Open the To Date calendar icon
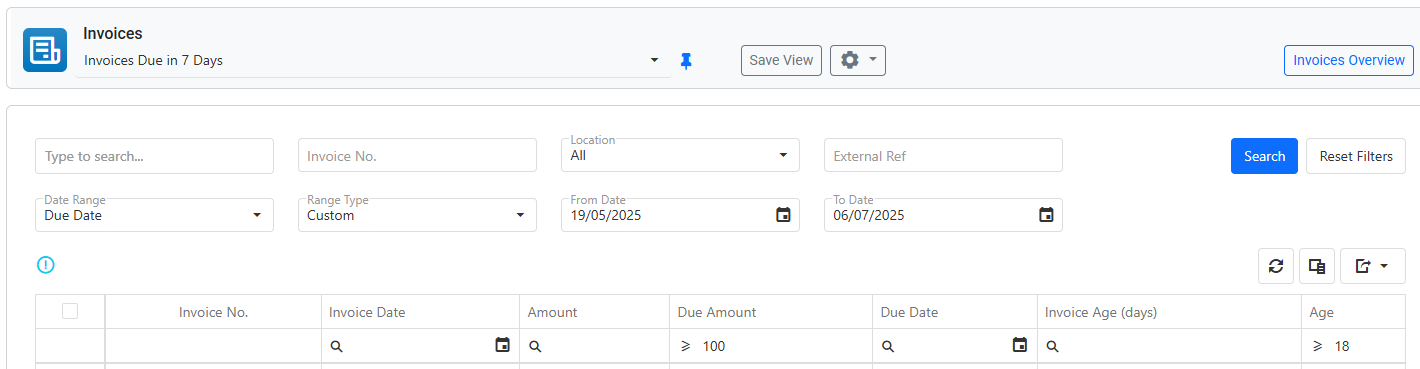The image size is (1420, 369). [x=1046, y=215]
